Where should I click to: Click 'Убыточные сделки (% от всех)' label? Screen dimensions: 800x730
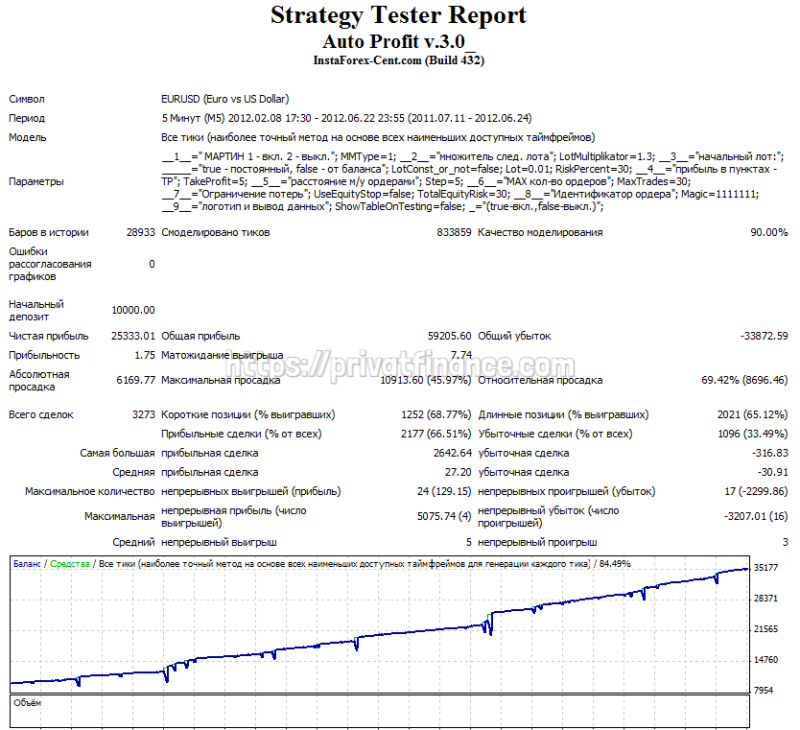[555, 434]
